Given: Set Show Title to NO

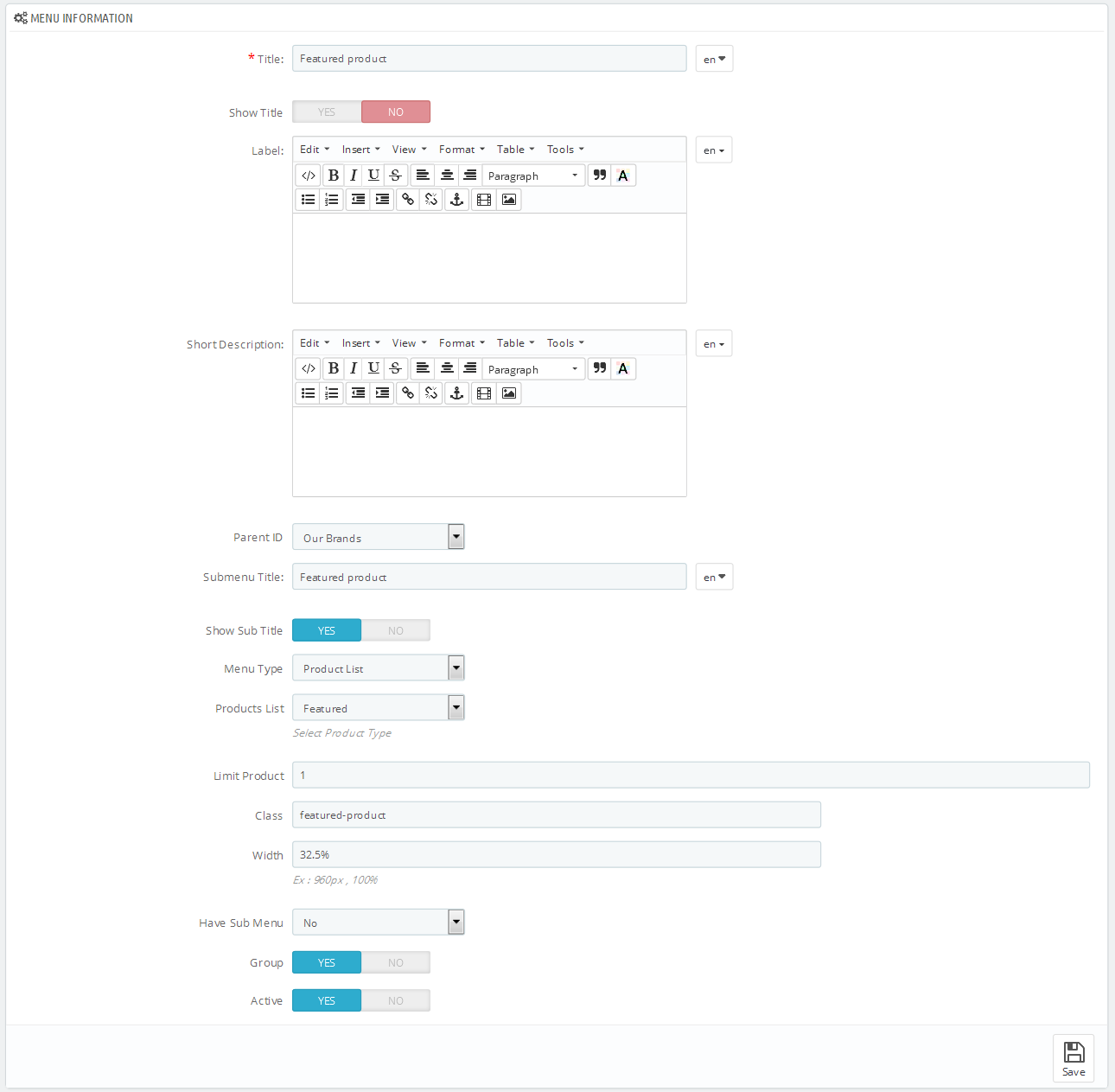Looking at the screenshot, I should 396,112.
